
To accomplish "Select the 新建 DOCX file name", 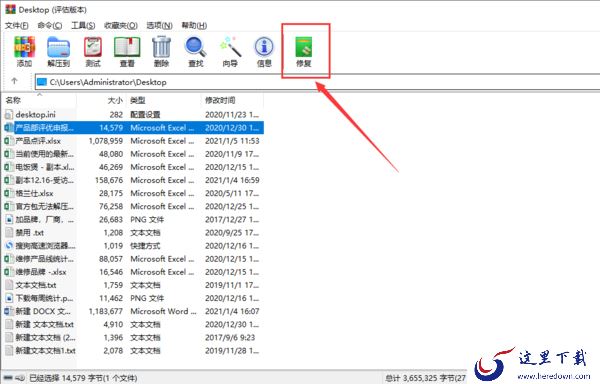I will 43,311.
